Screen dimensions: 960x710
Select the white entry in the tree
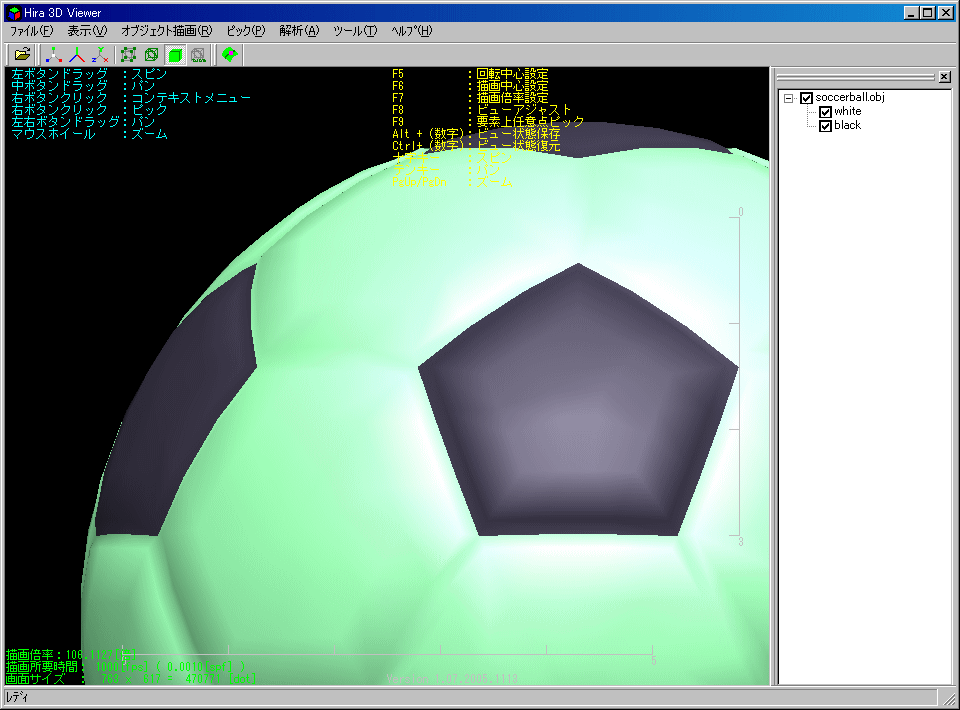pos(847,111)
